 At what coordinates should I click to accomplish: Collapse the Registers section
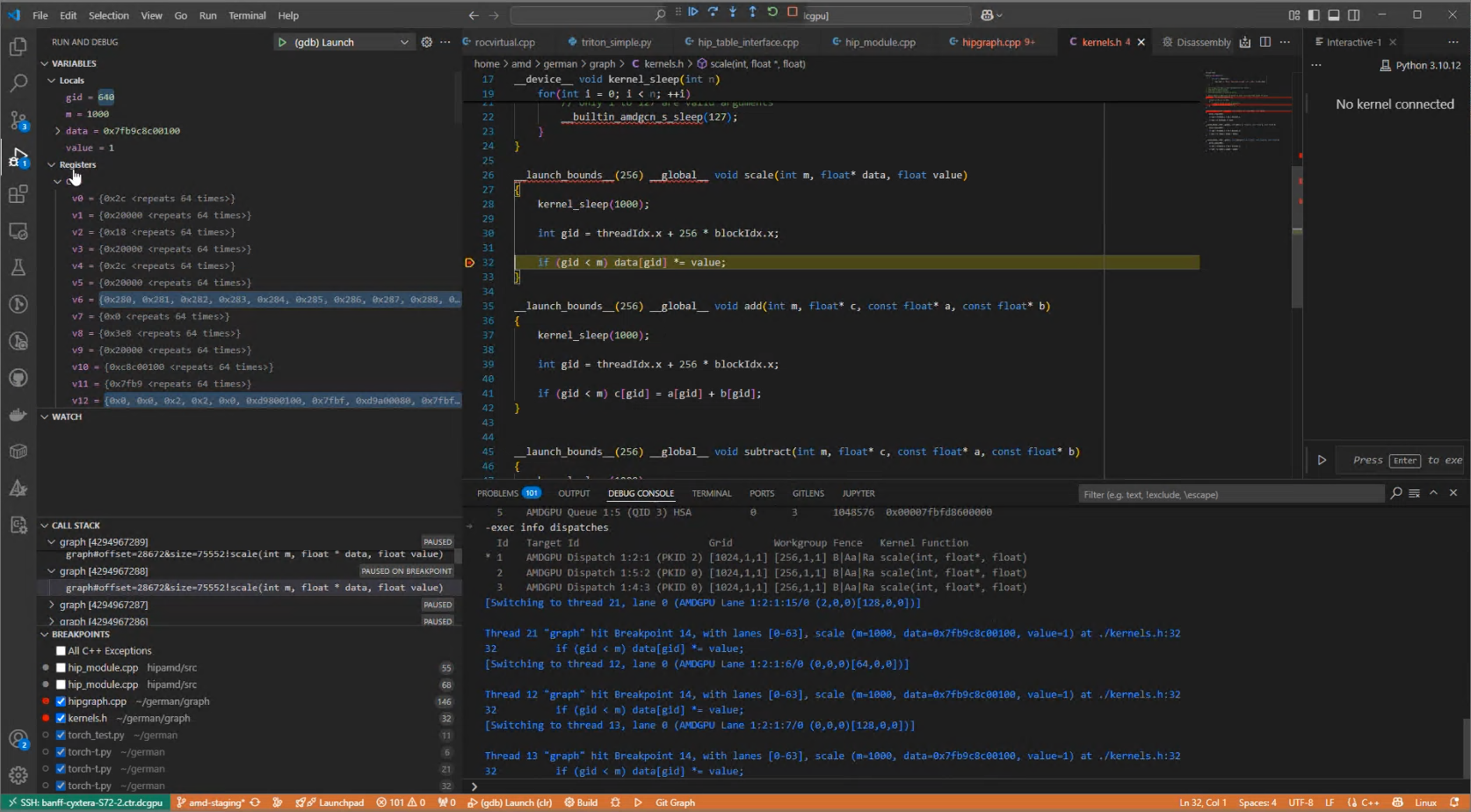tap(52, 165)
